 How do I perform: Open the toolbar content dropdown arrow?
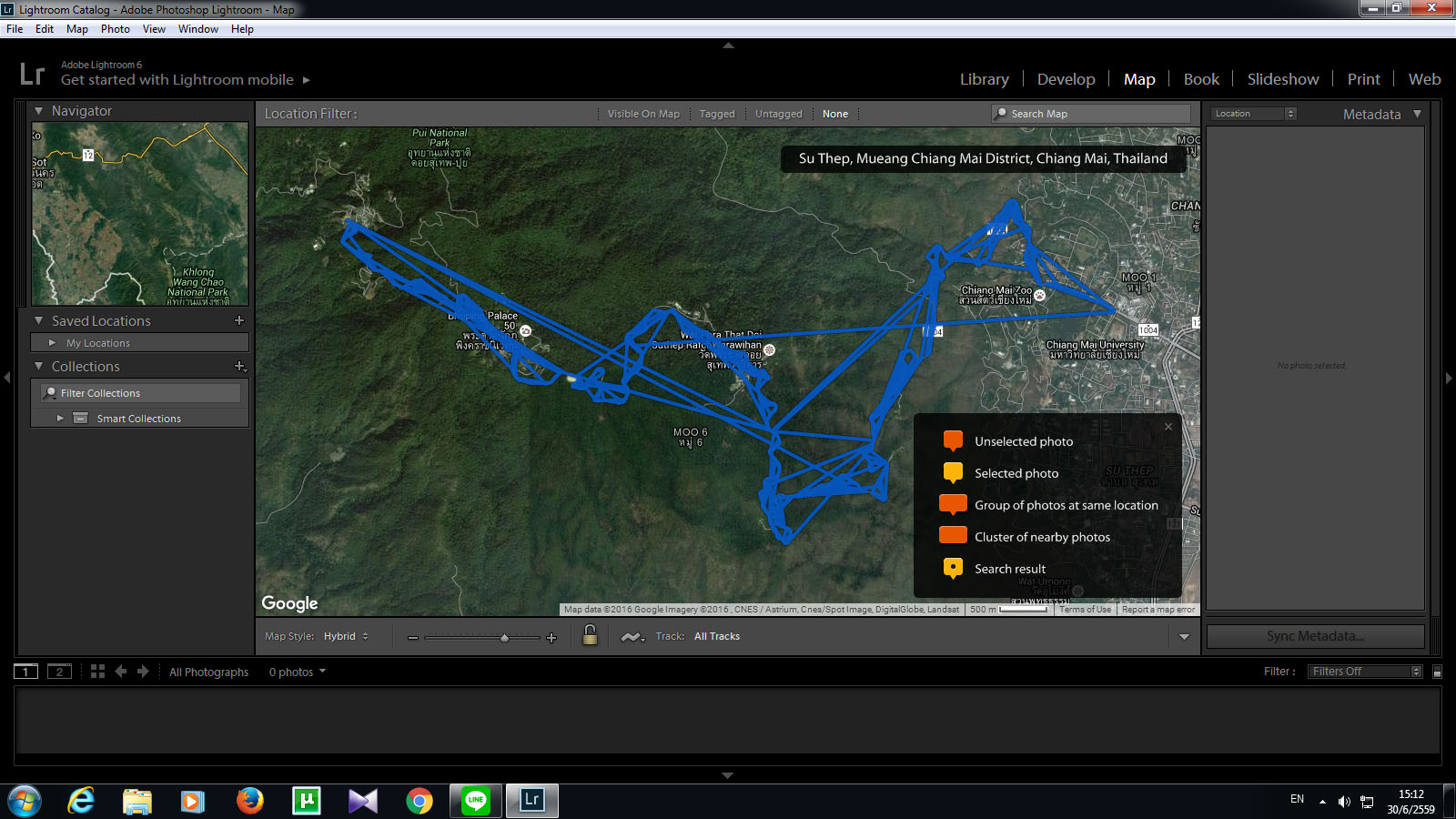tap(1184, 637)
